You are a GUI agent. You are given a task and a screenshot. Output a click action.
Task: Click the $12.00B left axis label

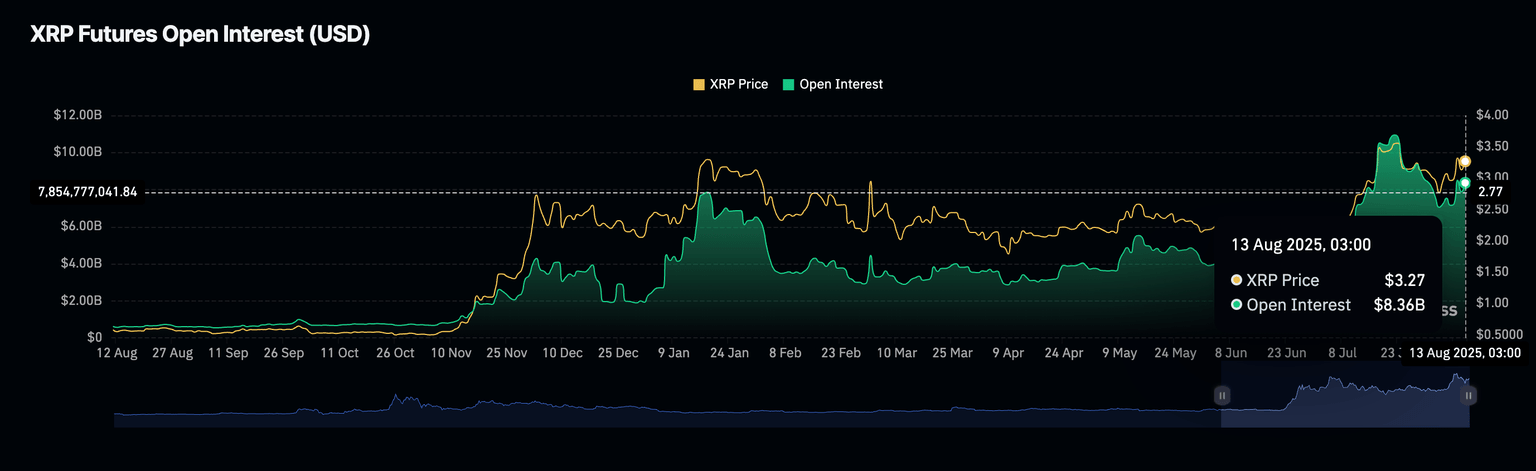78,115
